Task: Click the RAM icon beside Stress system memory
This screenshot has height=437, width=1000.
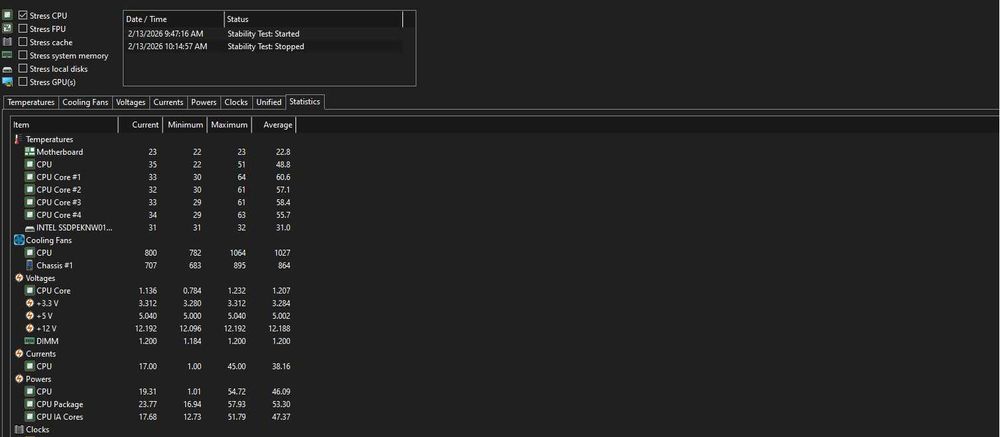Action: click(8, 55)
